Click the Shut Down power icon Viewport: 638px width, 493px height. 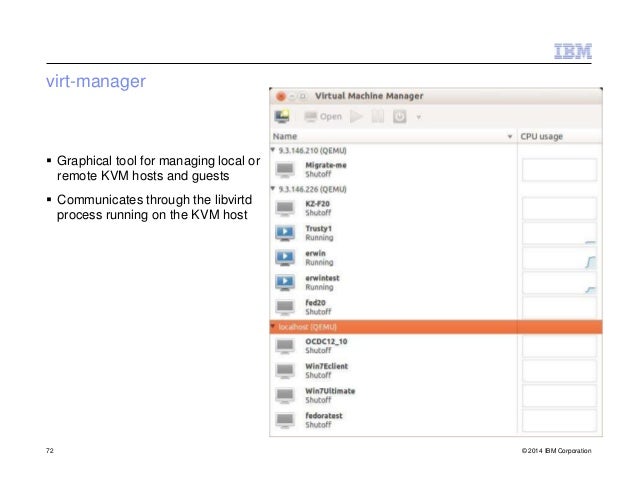(x=400, y=117)
